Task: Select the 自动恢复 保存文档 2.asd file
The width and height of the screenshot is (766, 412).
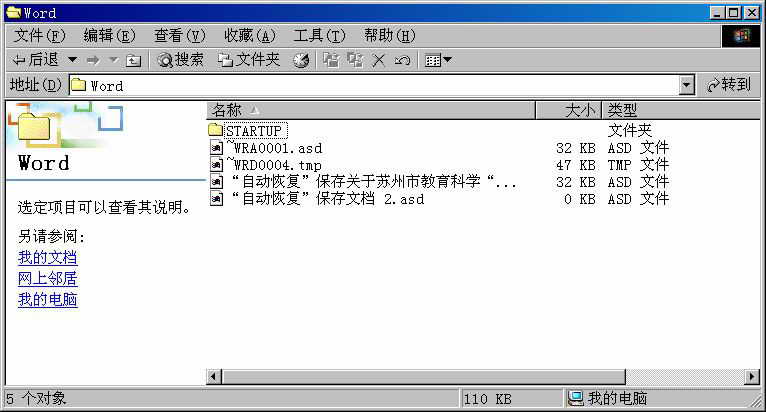Action: [327, 199]
